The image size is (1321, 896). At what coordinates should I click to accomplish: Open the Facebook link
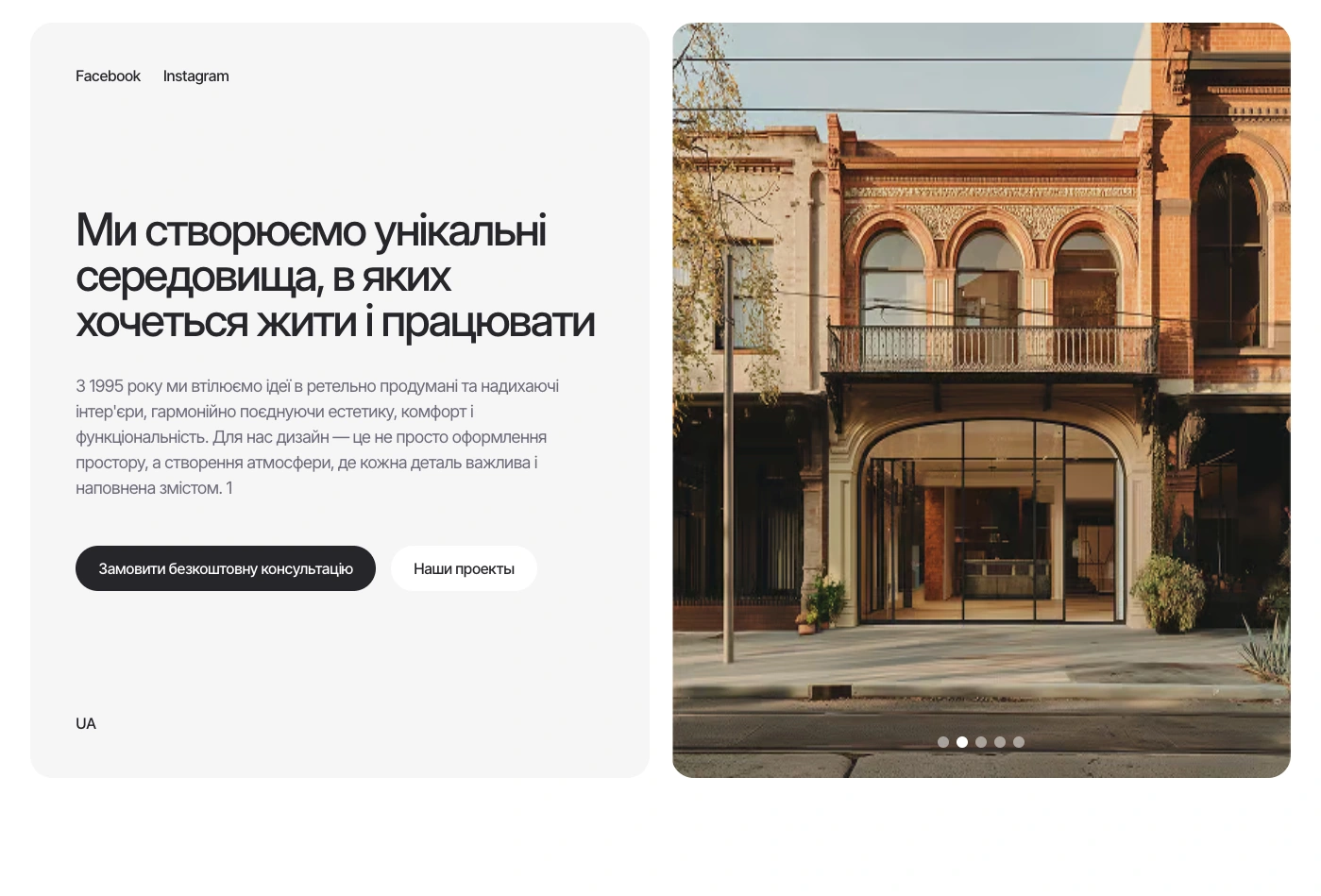(x=108, y=76)
